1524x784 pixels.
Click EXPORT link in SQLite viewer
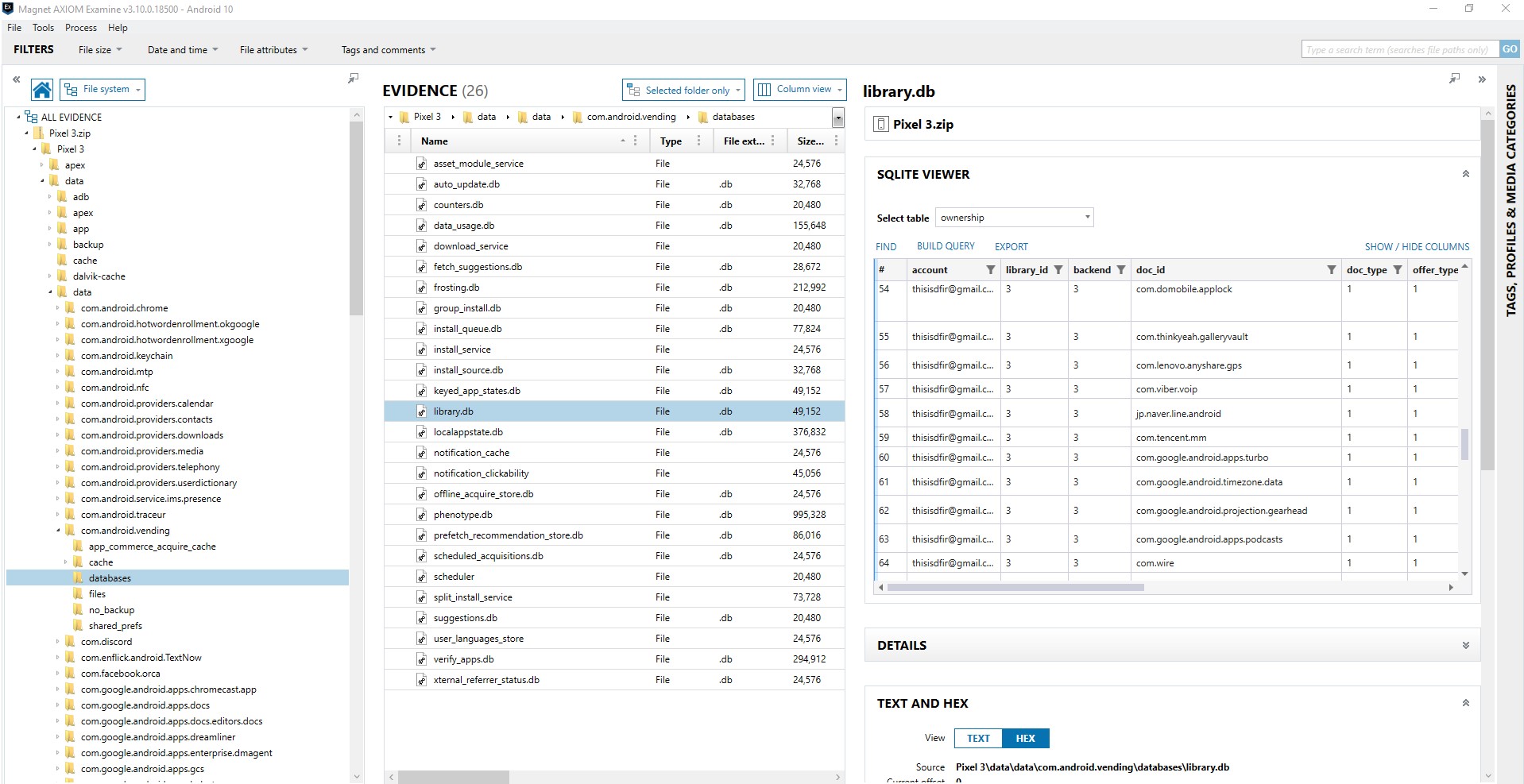tap(1011, 247)
